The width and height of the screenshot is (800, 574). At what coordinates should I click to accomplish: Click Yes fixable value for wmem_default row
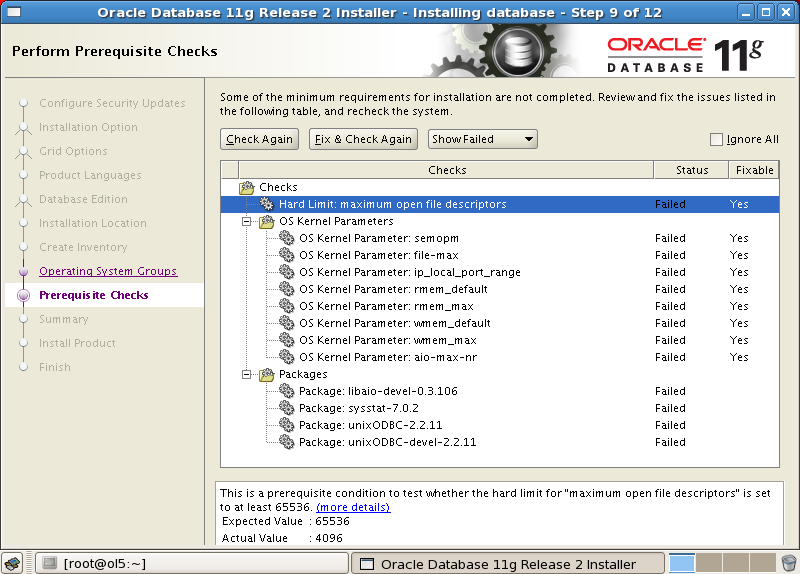[739, 323]
